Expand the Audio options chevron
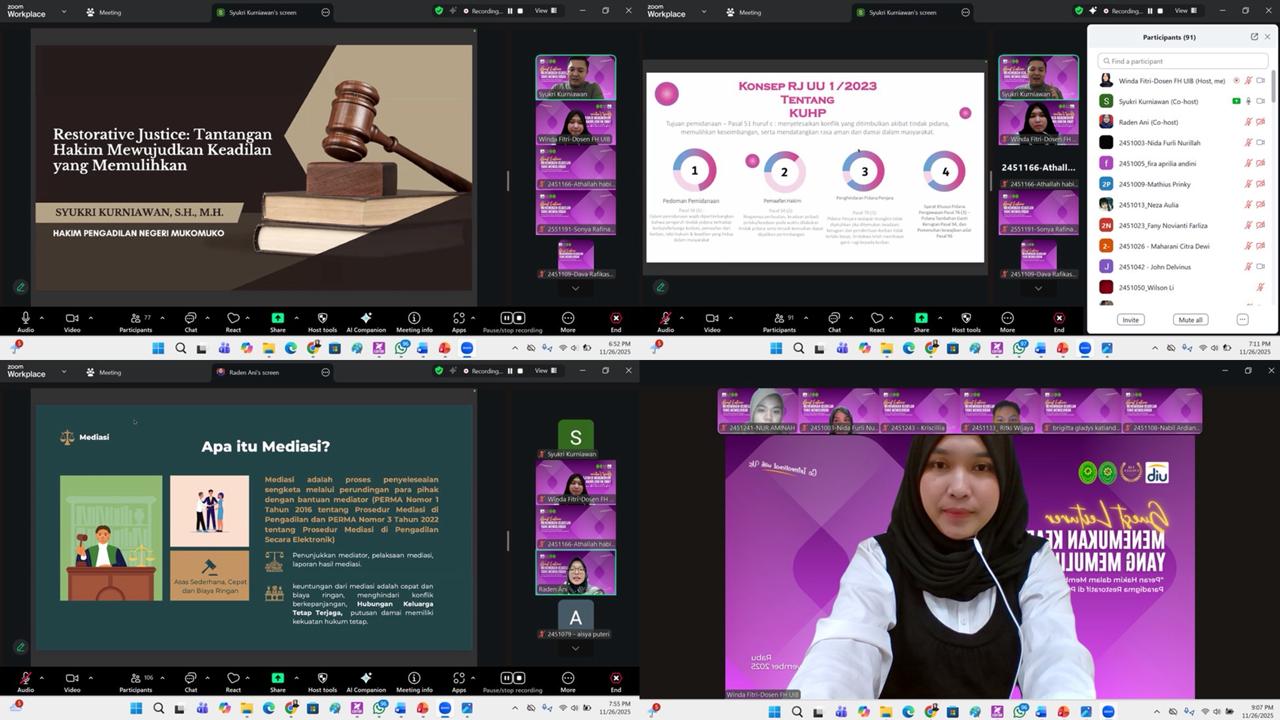 tap(44, 318)
